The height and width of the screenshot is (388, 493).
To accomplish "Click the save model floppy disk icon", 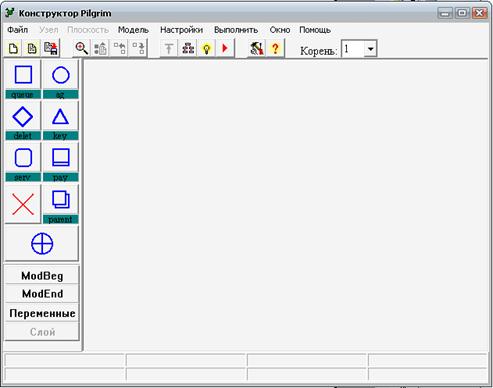I will pyautogui.click(x=51, y=49).
